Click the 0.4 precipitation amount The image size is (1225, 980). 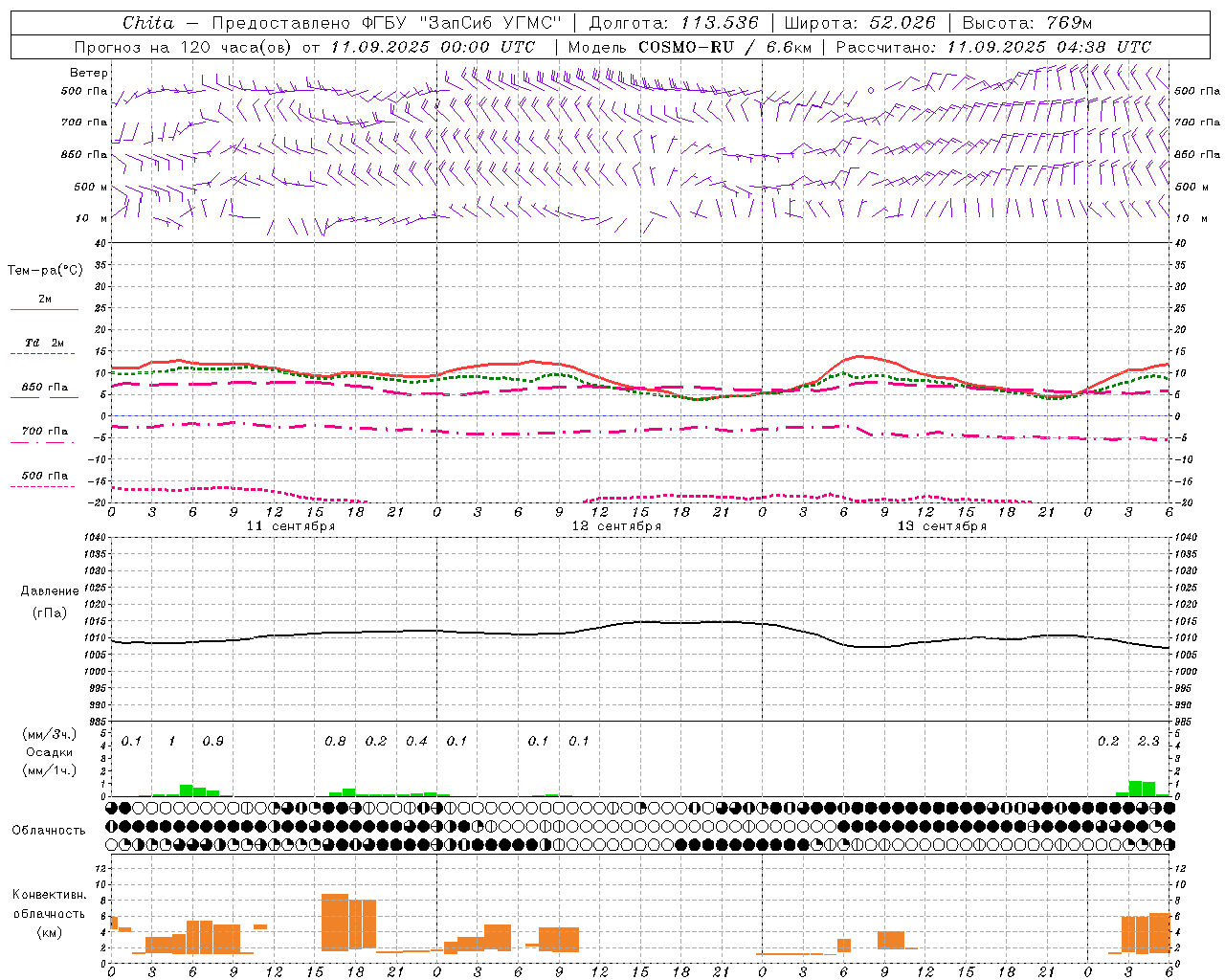pos(416,741)
